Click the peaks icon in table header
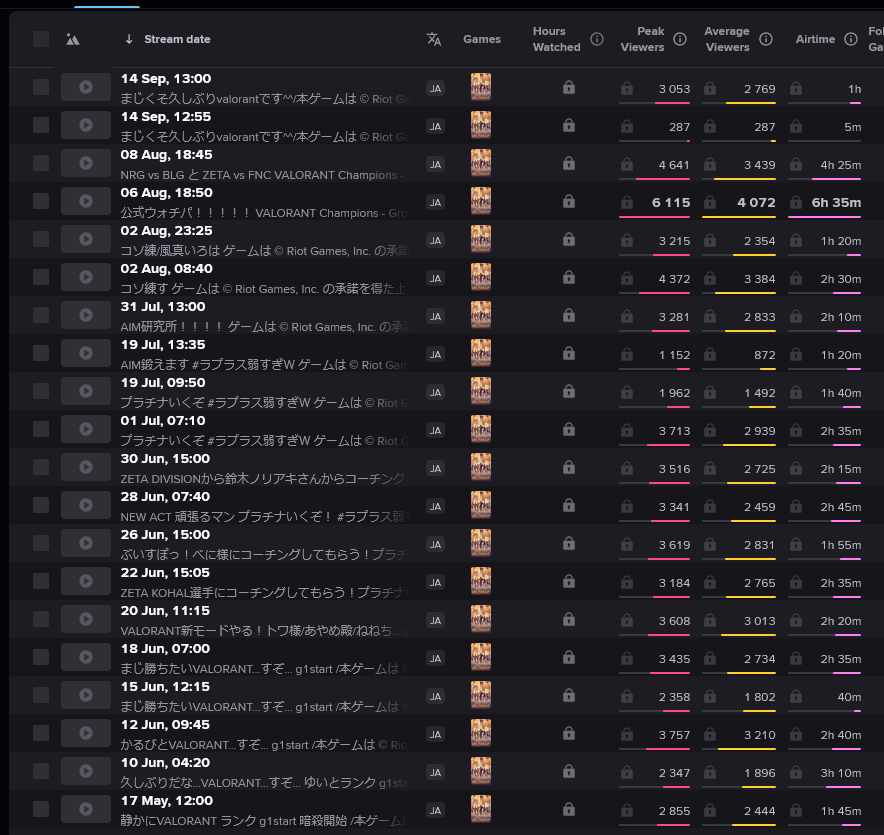This screenshot has width=884, height=835. (73, 39)
